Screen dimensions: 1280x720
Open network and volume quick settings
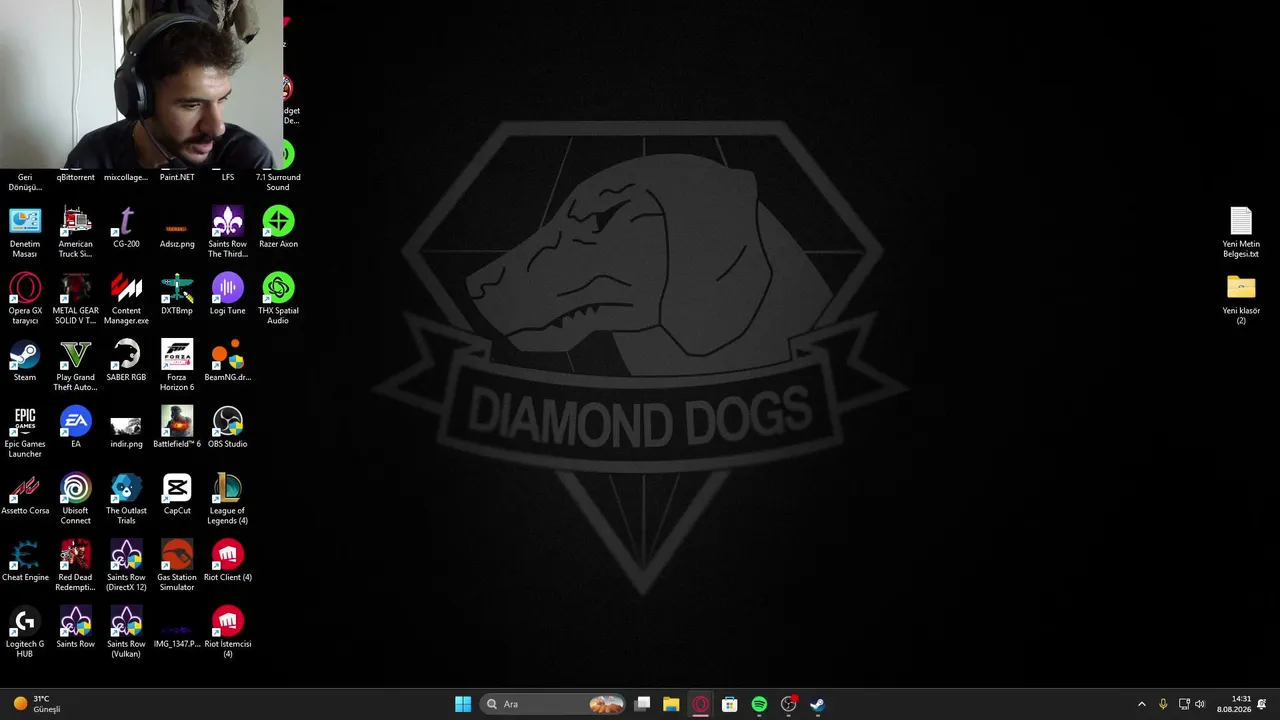(x=1192, y=704)
